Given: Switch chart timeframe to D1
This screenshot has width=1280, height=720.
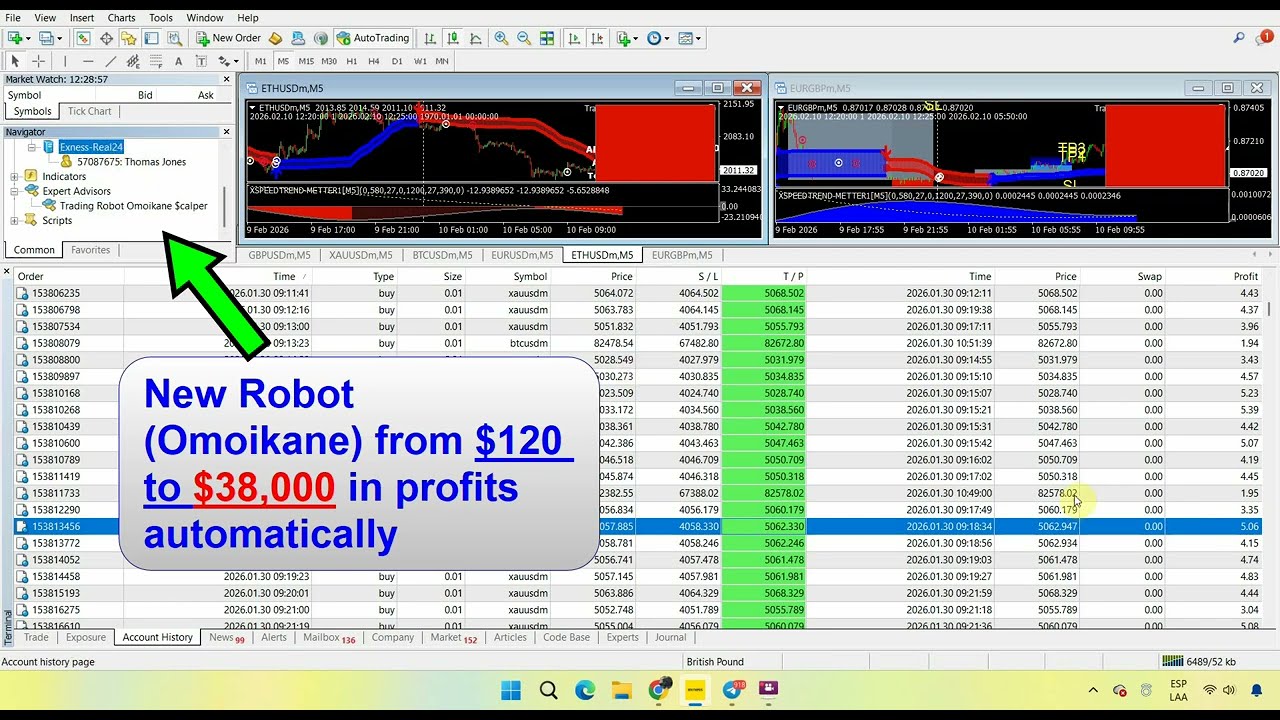Looking at the screenshot, I should coord(397,61).
